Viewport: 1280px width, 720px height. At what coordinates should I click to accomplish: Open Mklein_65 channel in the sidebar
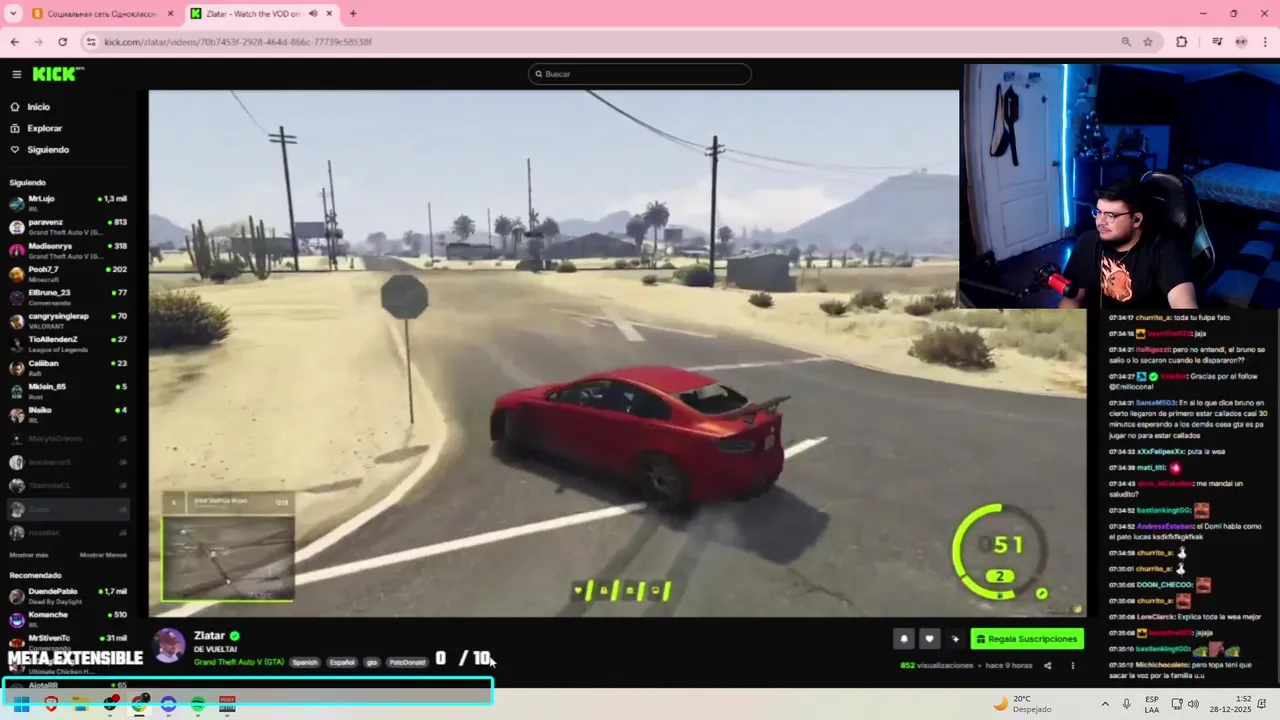(68, 391)
